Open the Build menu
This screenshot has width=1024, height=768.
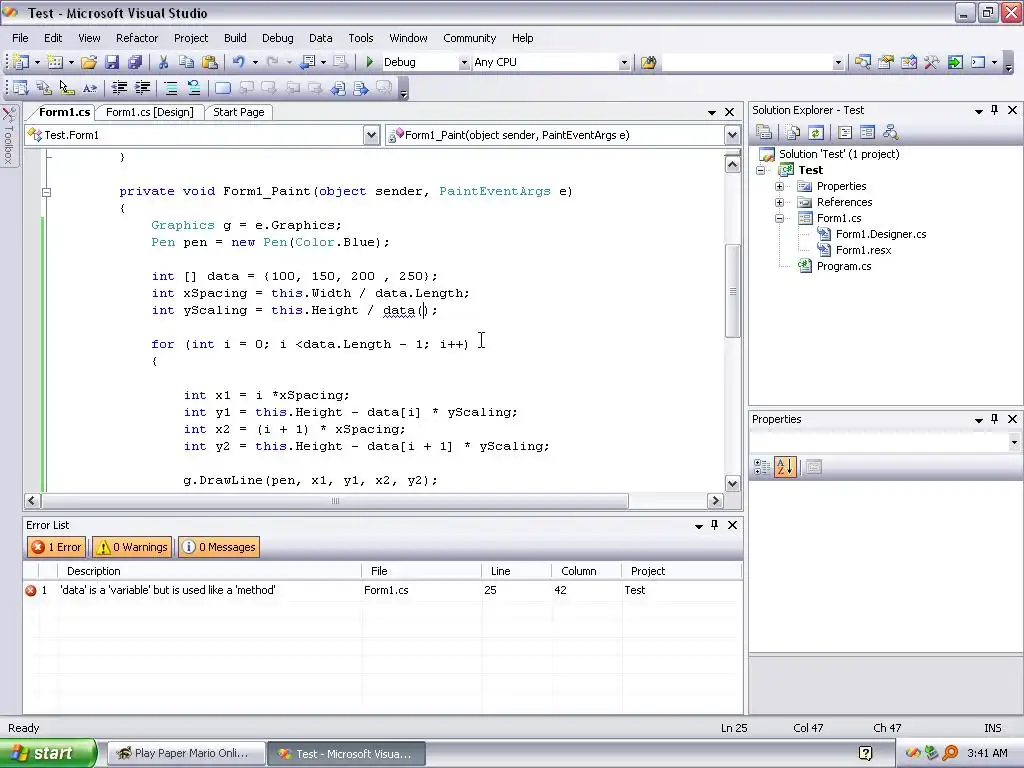point(235,38)
